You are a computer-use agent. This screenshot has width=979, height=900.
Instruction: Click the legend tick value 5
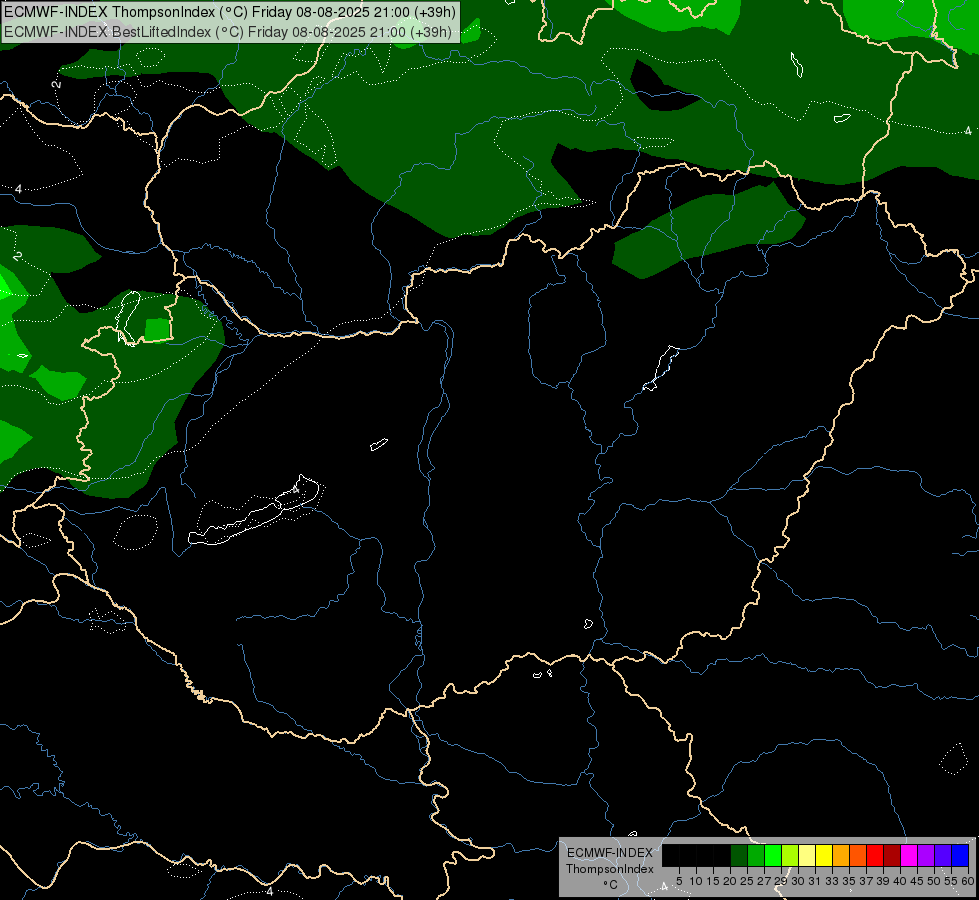pyautogui.click(x=679, y=881)
